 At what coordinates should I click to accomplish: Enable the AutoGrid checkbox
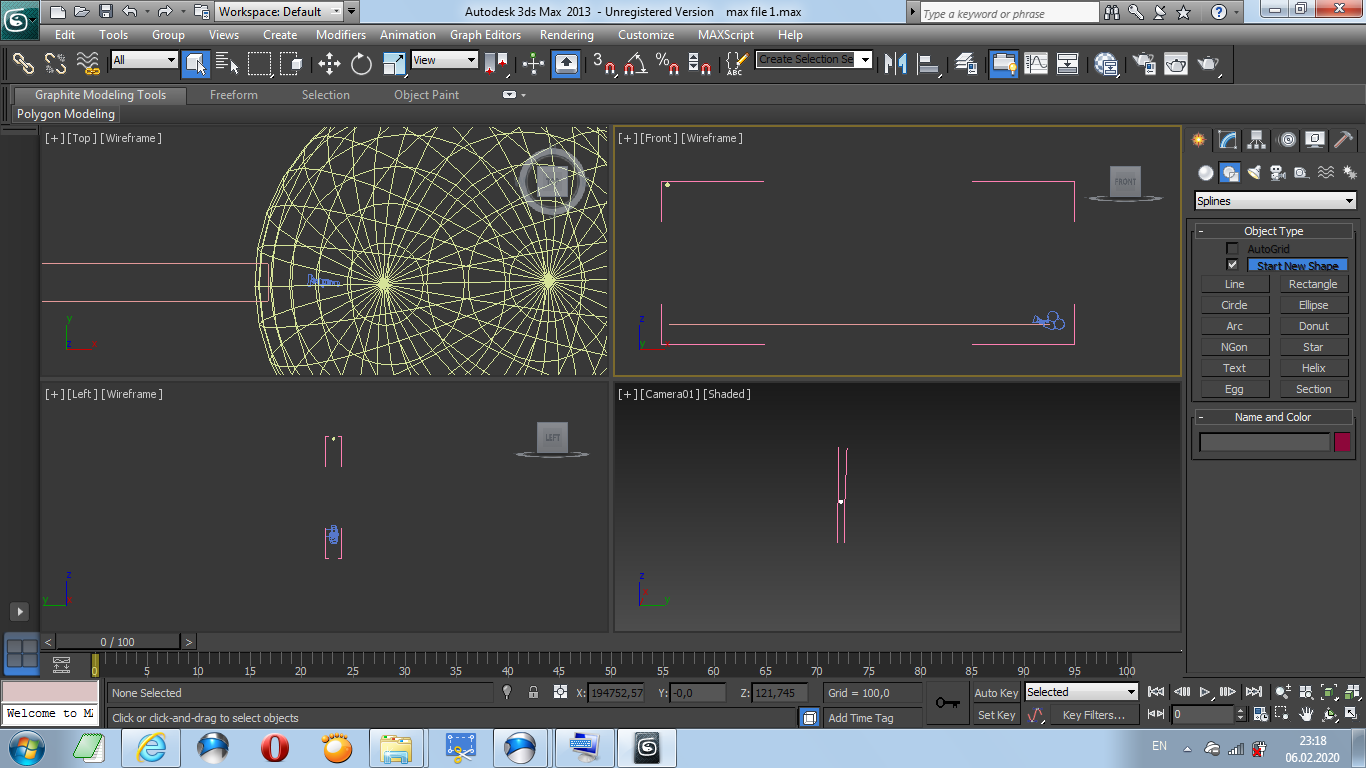1232,249
